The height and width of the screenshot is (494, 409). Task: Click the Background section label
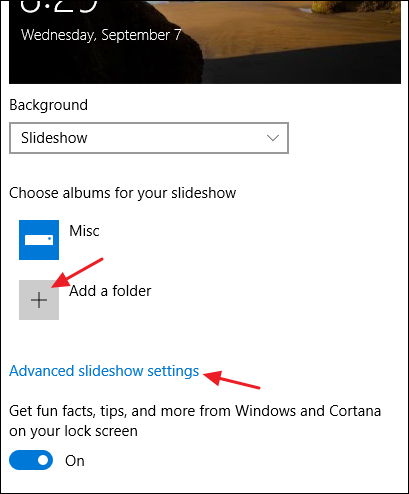(x=49, y=105)
